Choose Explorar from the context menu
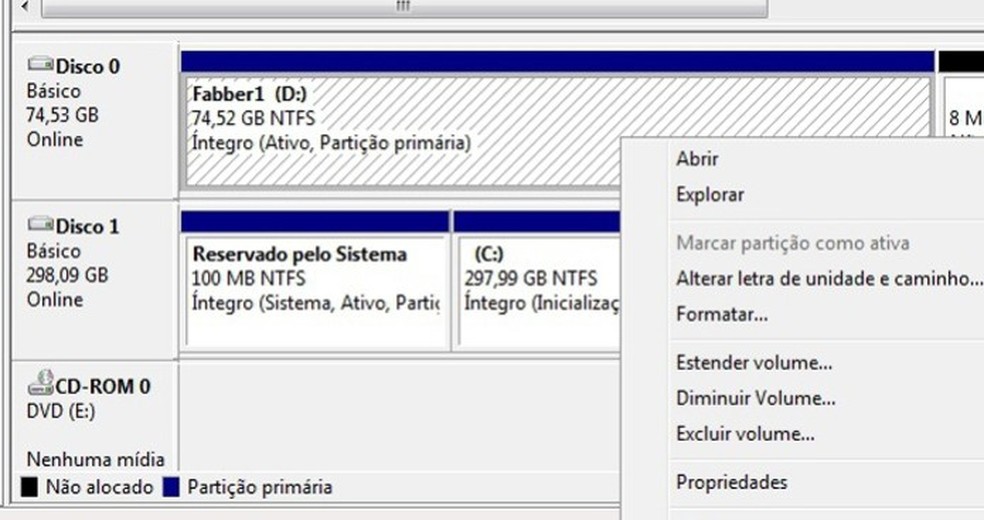The width and height of the screenshot is (984, 520). [709, 195]
